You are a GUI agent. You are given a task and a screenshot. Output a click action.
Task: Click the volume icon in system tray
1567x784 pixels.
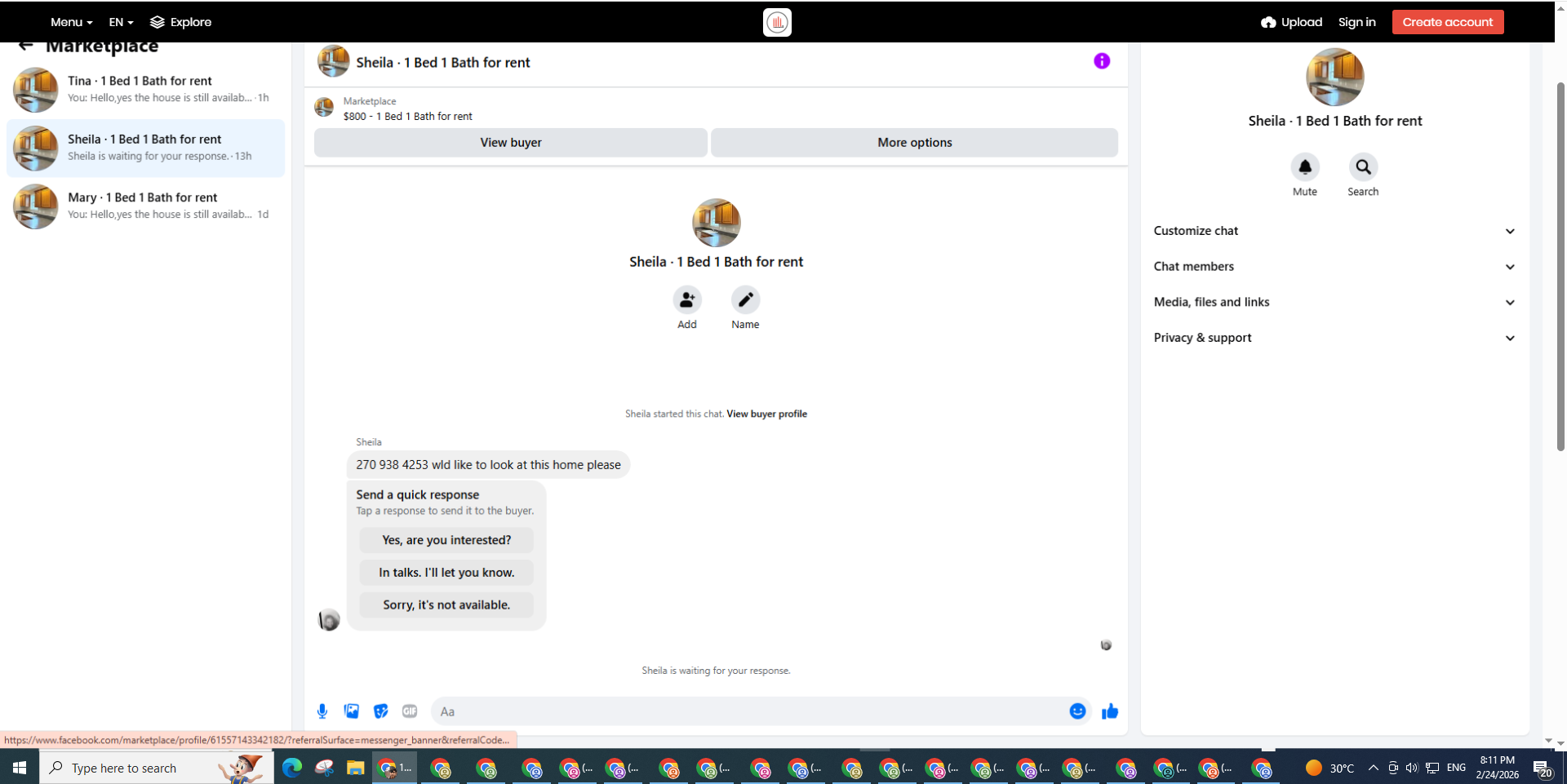1412,768
